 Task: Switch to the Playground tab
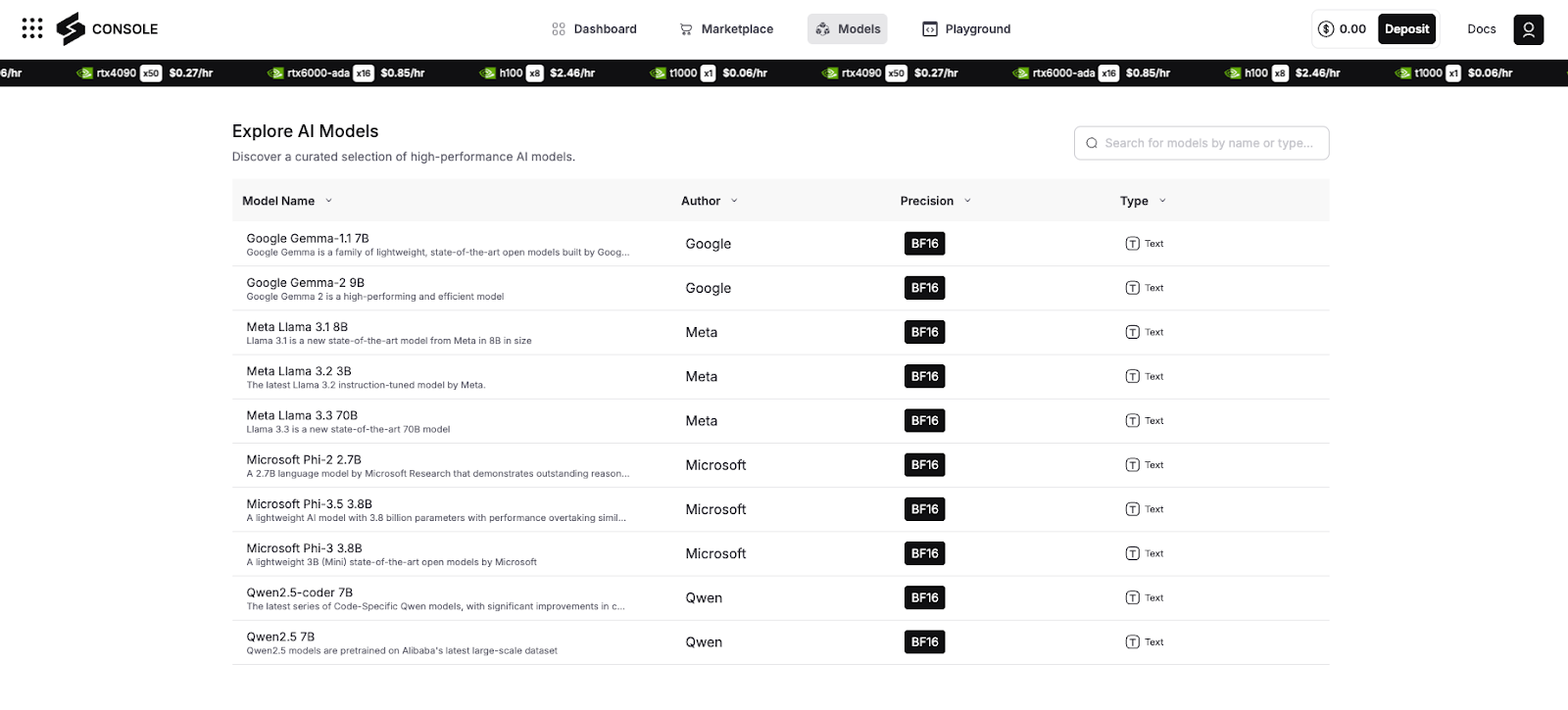click(x=966, y=29)
